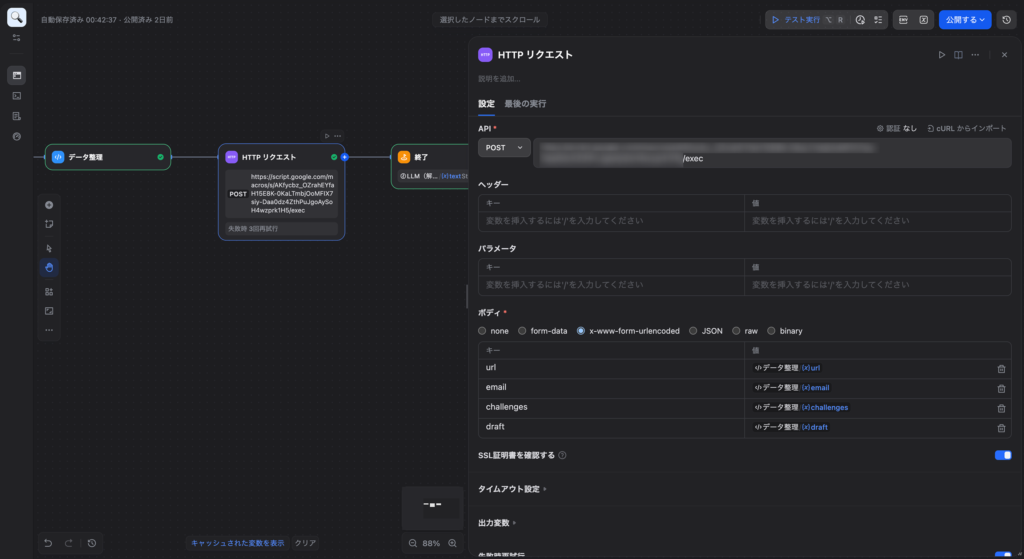Open the ENV environment variables icon
Viewport: 1024px width, 559px height.
pos(902,20)
